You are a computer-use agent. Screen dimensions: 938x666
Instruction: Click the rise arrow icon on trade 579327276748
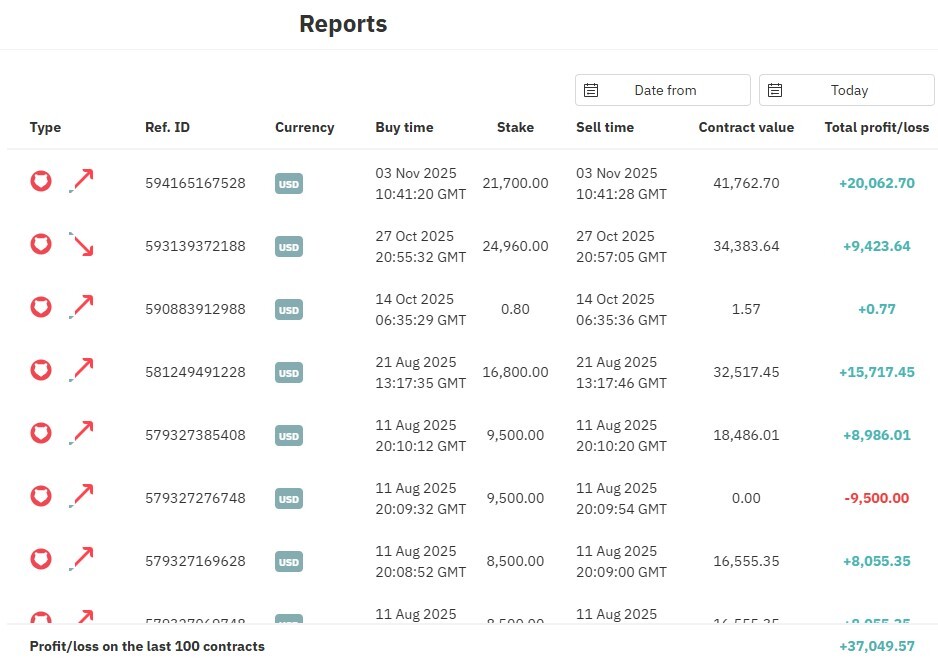point(81,495)
